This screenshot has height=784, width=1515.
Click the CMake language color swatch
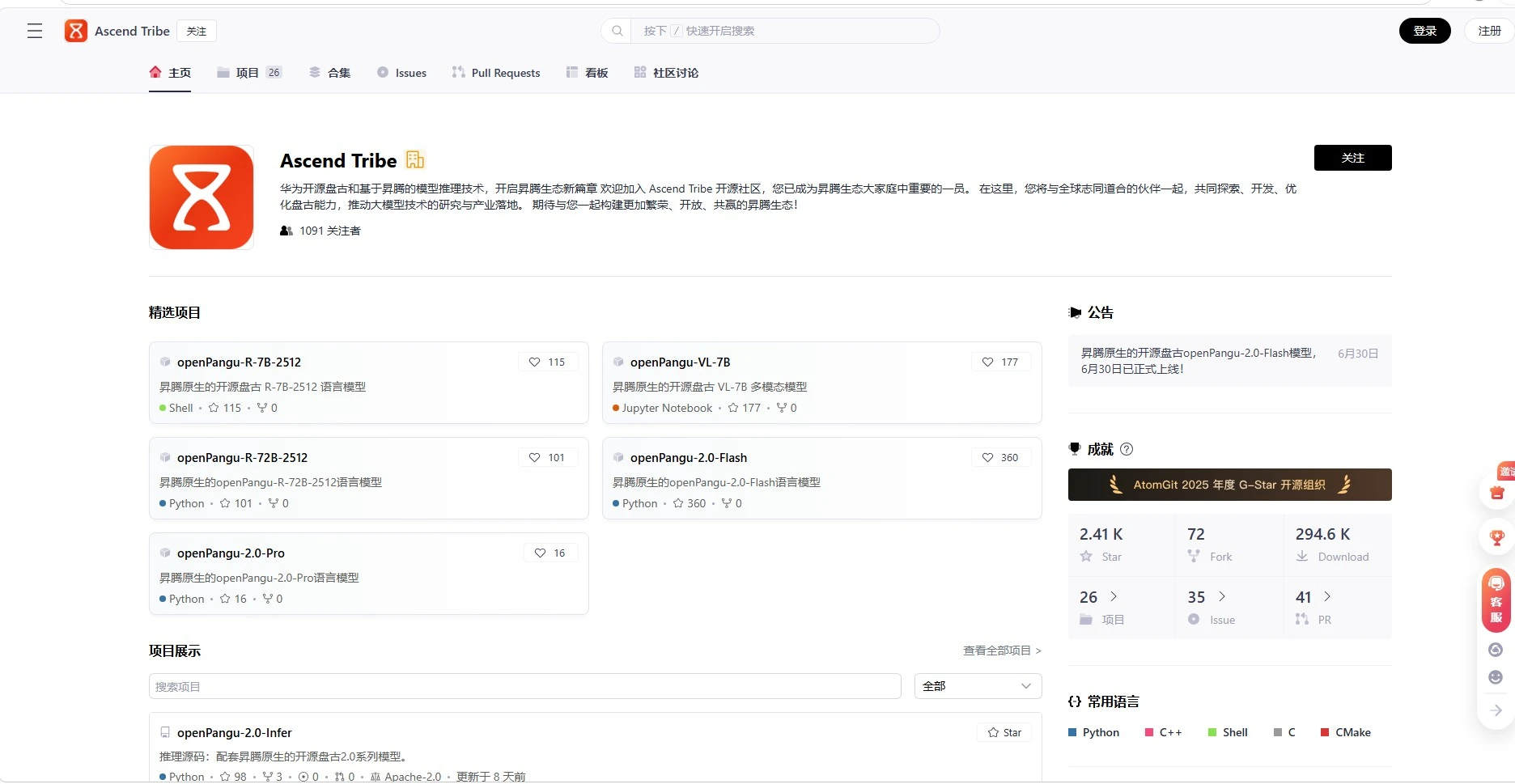[x=1325, y=732]
